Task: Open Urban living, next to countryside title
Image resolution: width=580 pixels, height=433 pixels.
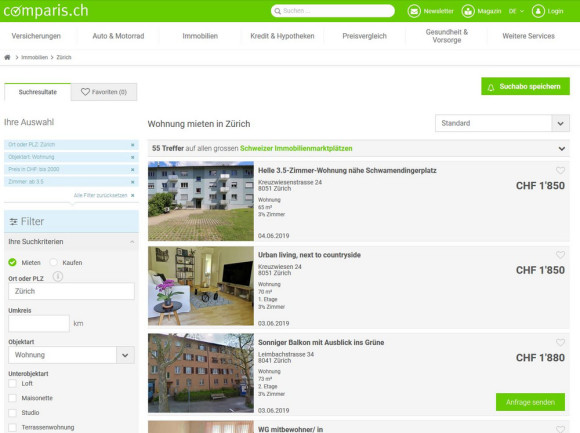Action: 309,255
